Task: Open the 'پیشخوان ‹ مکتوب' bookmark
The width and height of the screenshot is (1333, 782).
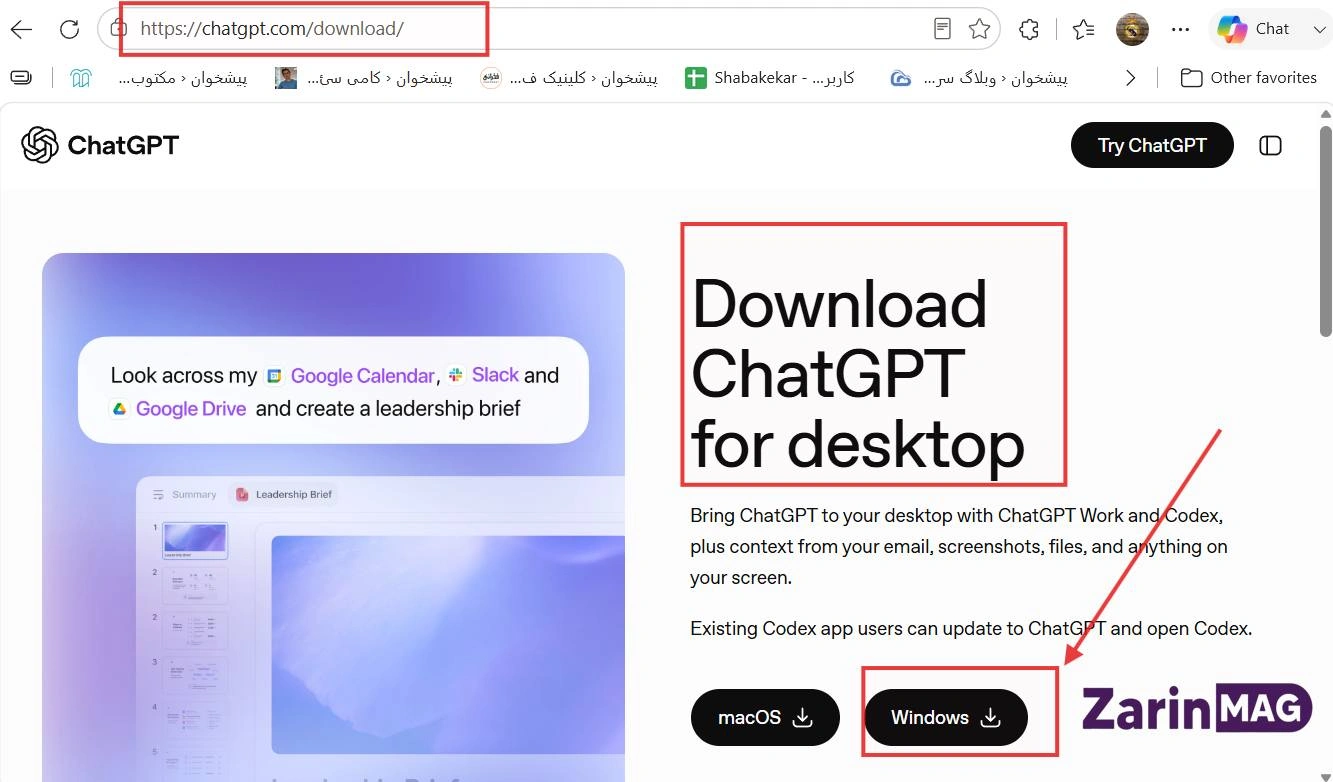Action: [x=182, y=78]
